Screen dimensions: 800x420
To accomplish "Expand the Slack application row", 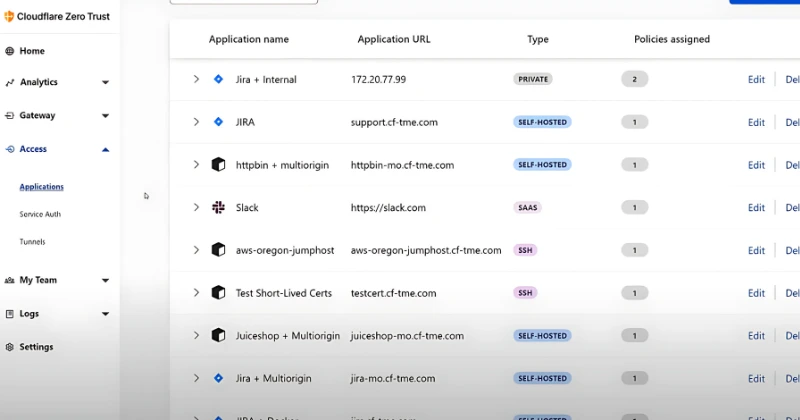I will click(196, 208).
